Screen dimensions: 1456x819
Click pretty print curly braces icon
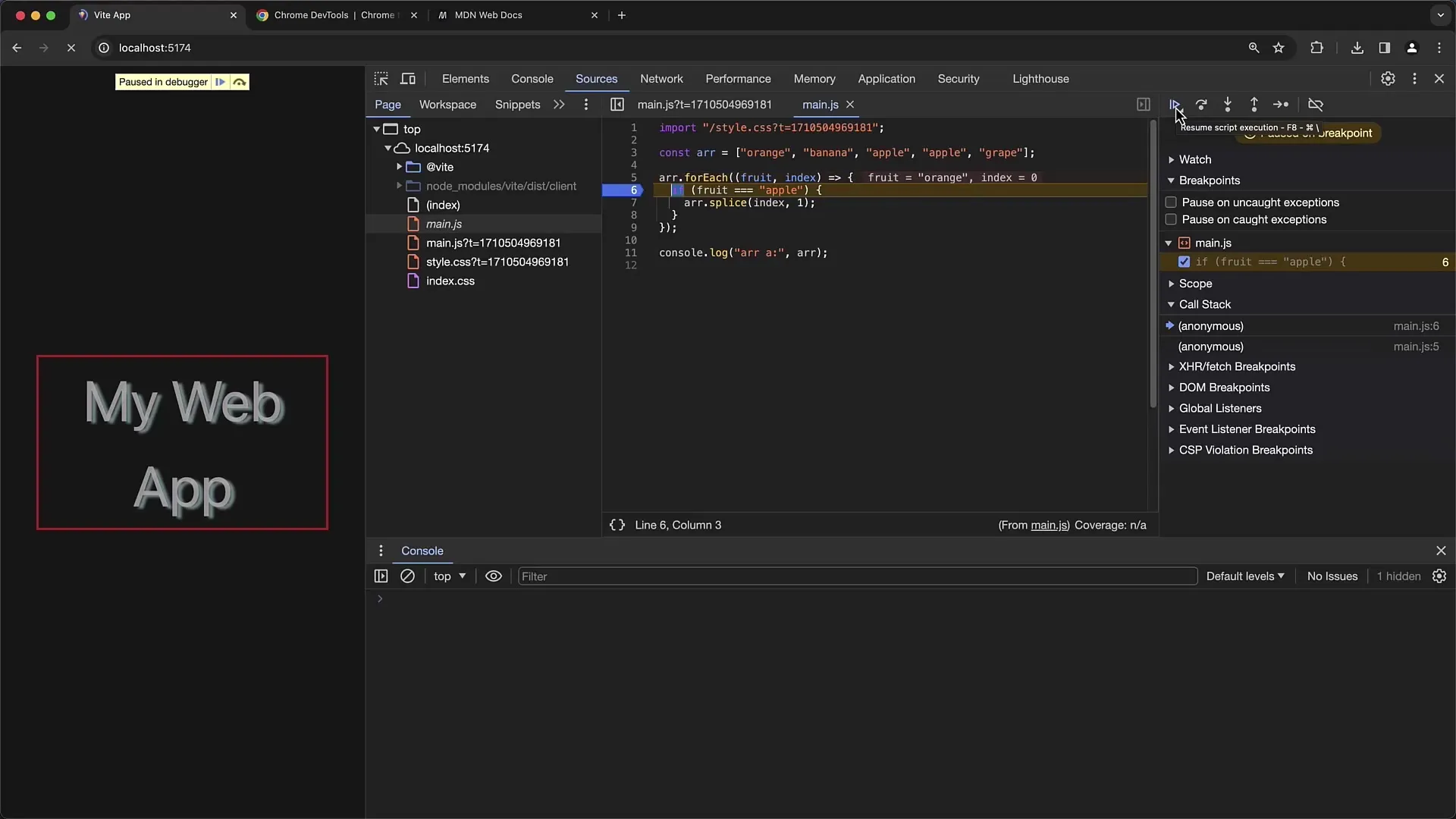tap(617, 525)
